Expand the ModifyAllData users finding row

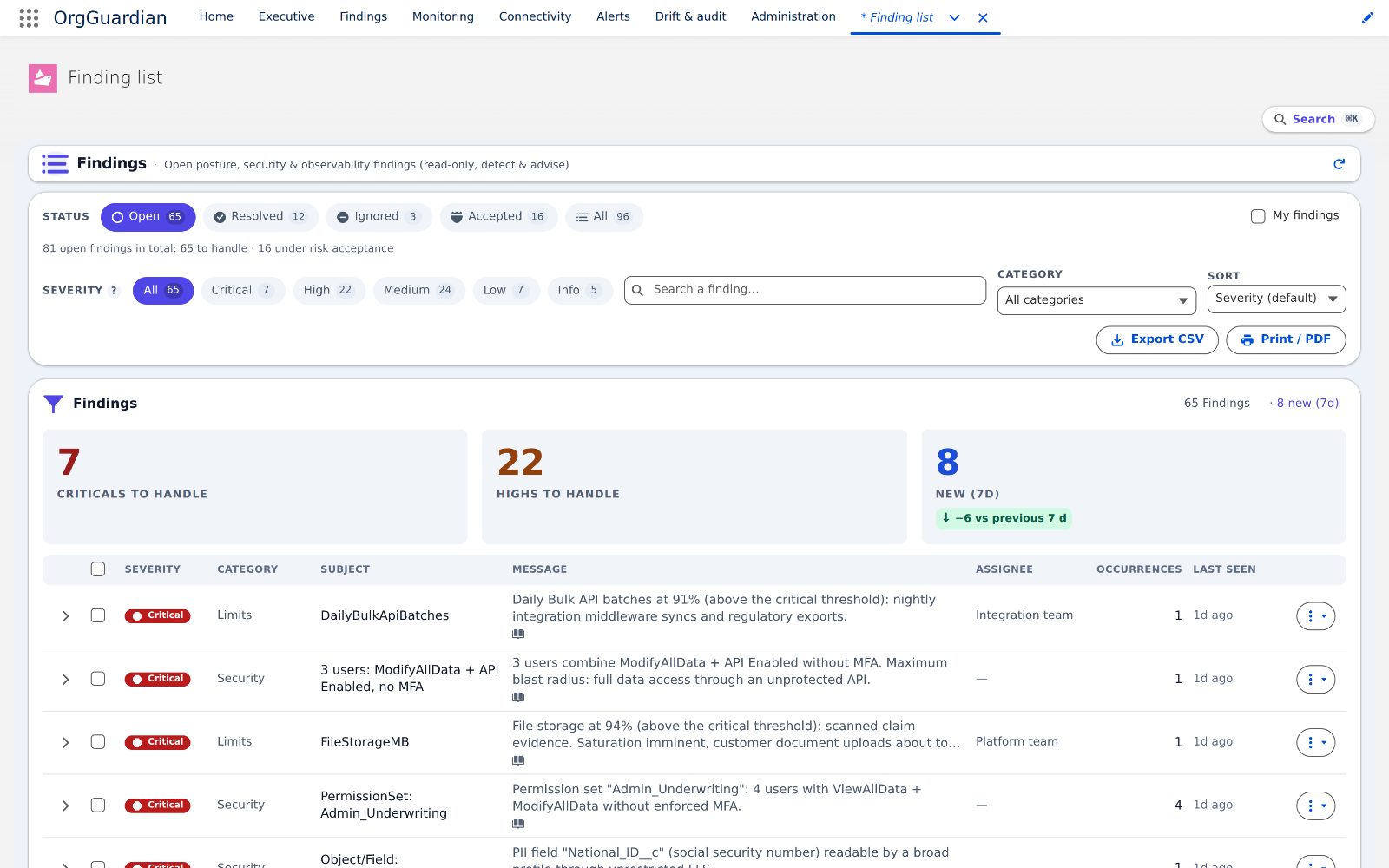tap(65, 680)
